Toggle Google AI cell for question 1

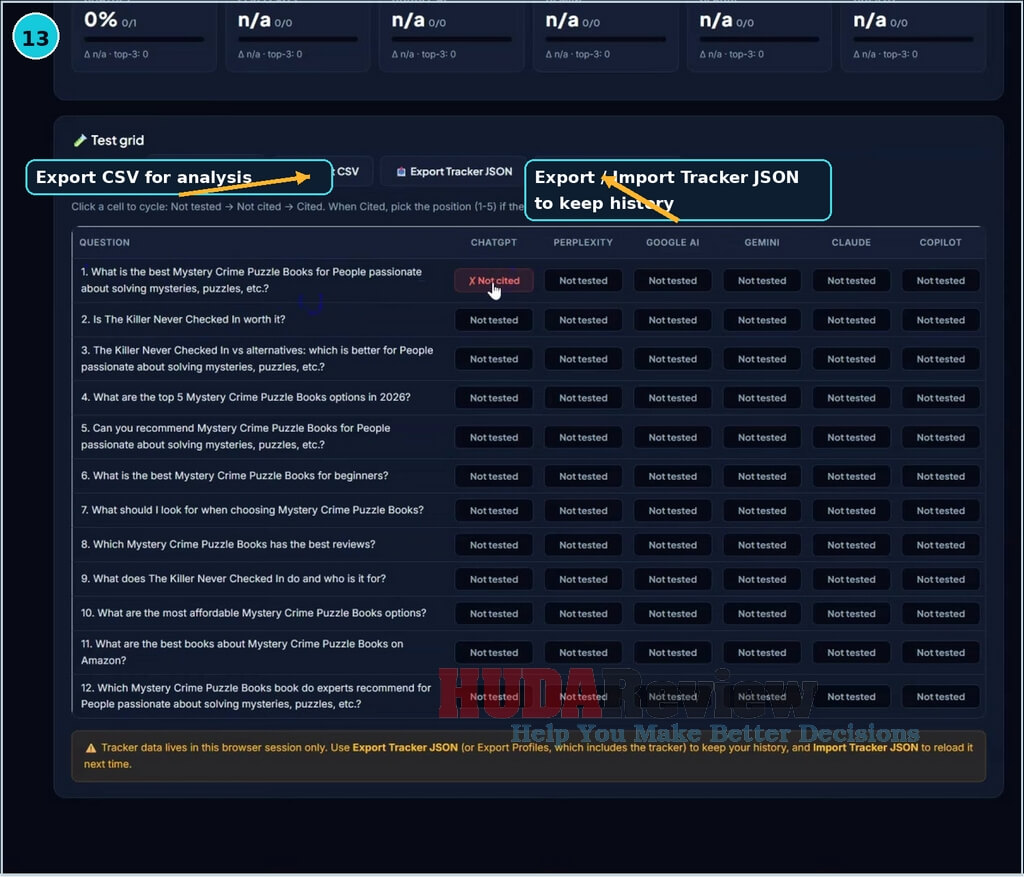tap(673, 281)
